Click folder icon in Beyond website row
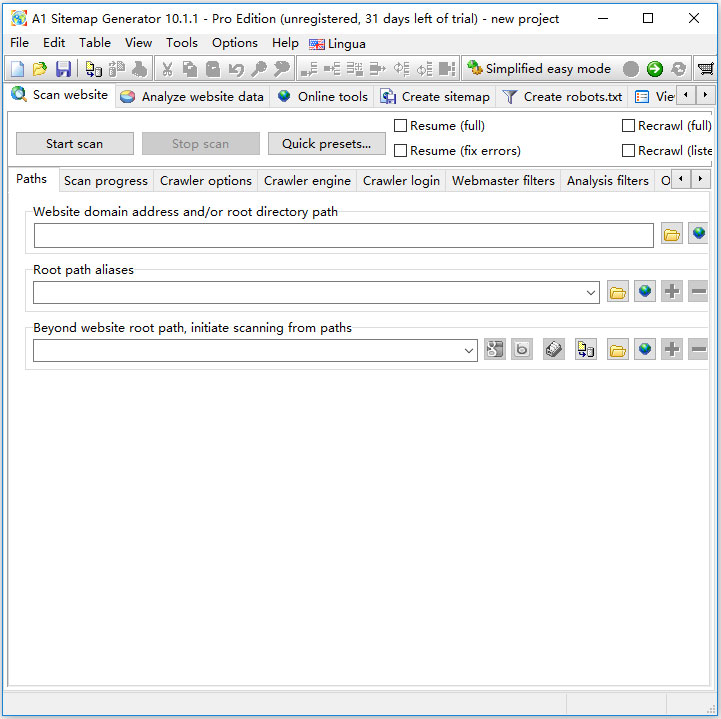The width and height of the screenshot is (721, 719). point(618,349)
